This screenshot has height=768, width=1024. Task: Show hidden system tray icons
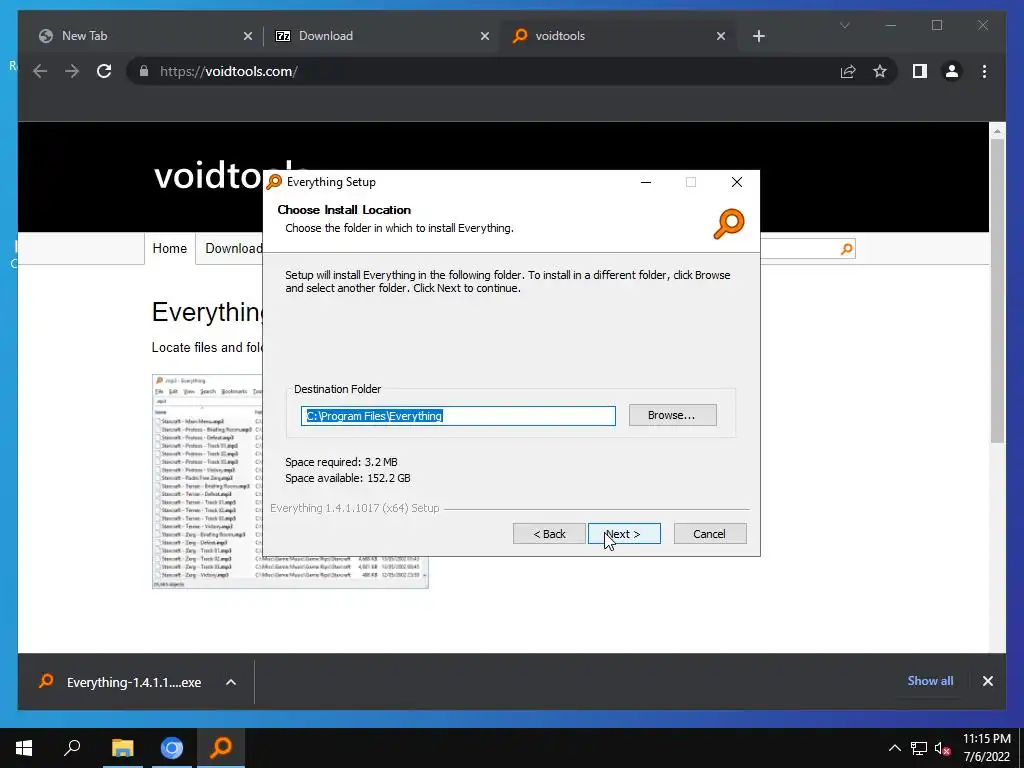[895, 748]
